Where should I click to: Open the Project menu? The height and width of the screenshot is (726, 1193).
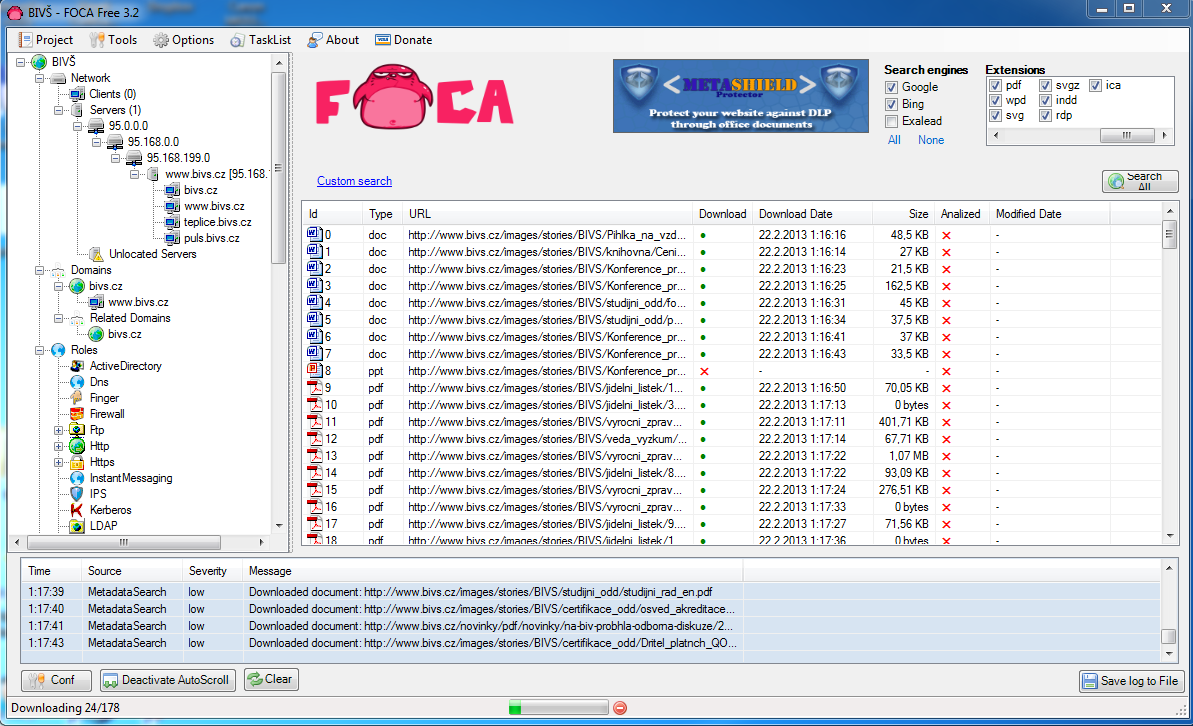(46, 40)
